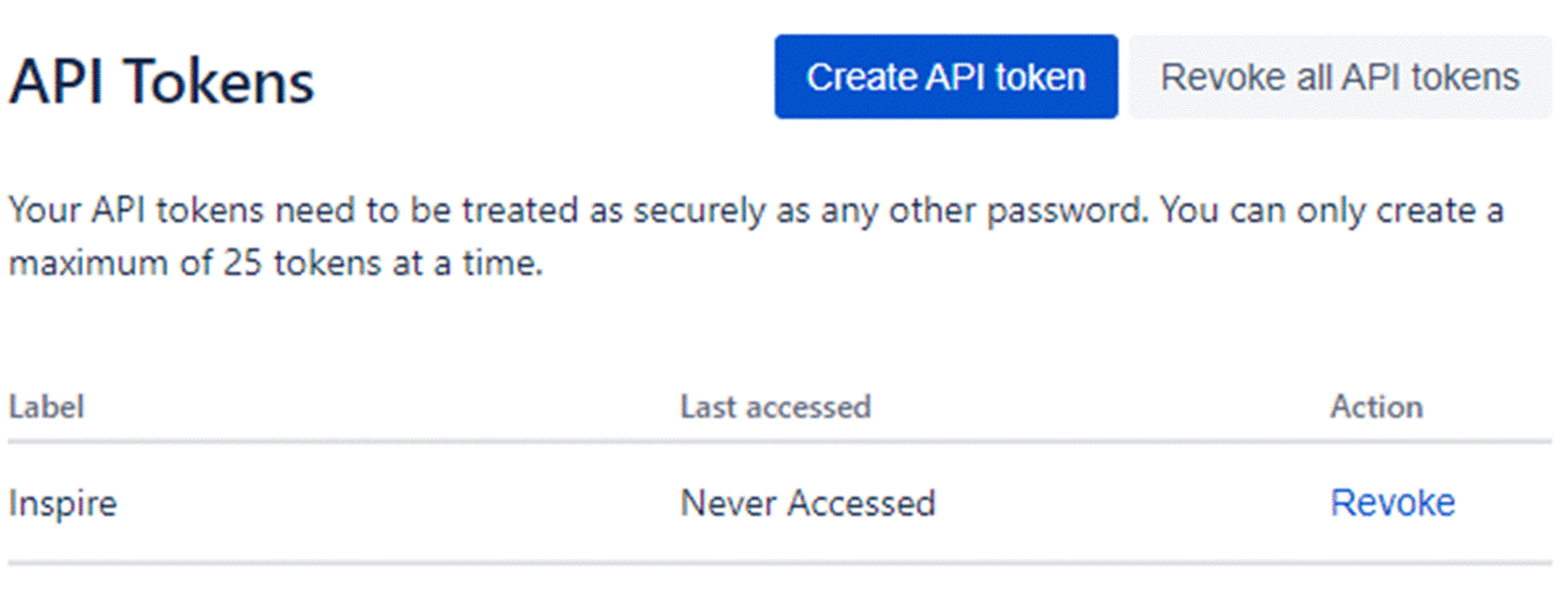
Task: Click the word treated in description
Action: [x=520, y=212]
